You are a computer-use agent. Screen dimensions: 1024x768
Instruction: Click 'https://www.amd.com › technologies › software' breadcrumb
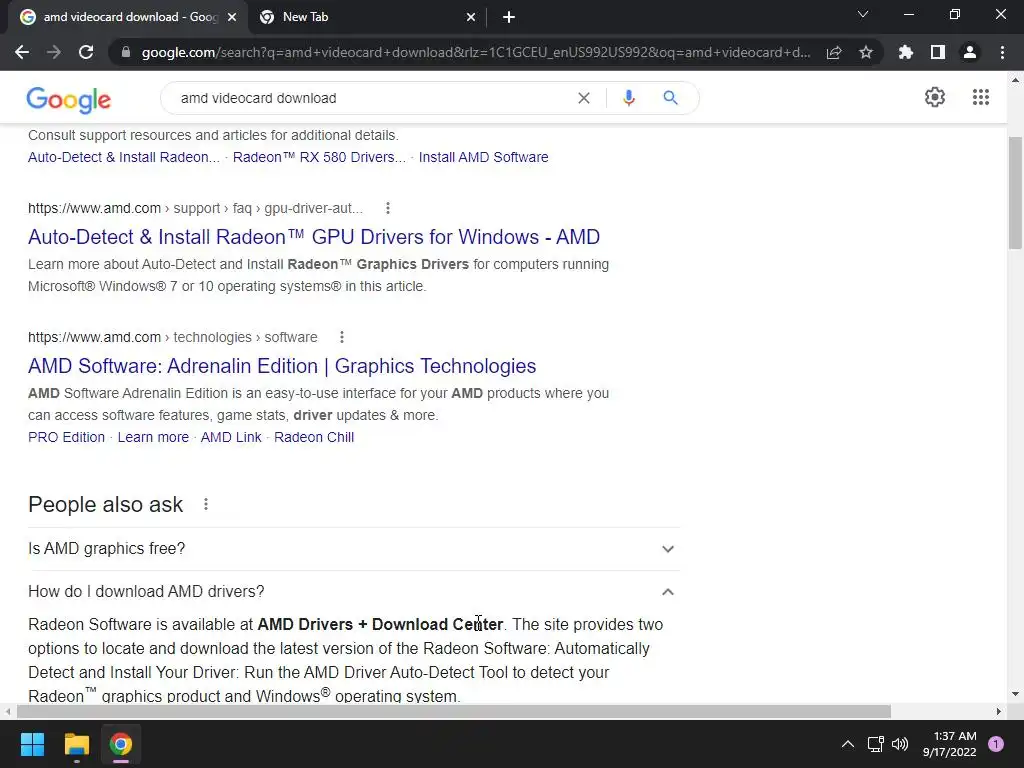coord(172,337)
